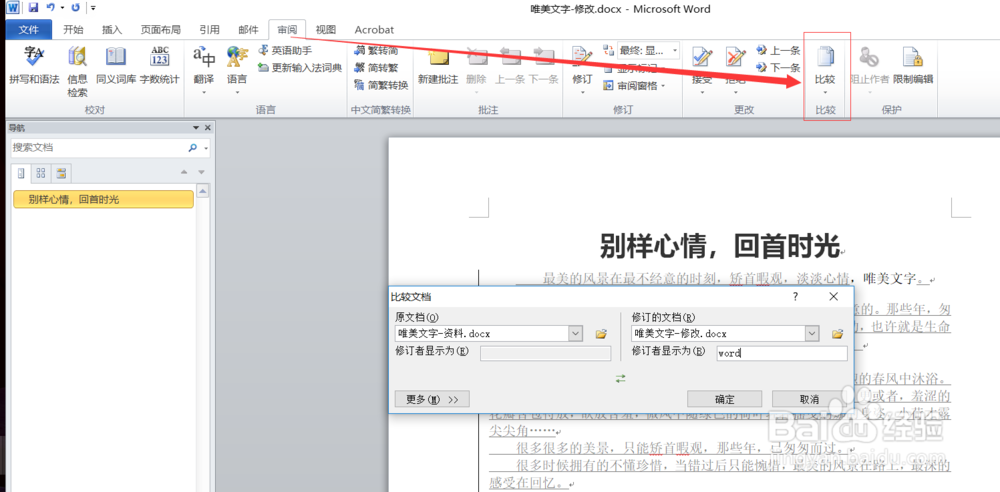Switch to the Mailings (邮件) tab
1000x492 pixels.
[248, 29]
